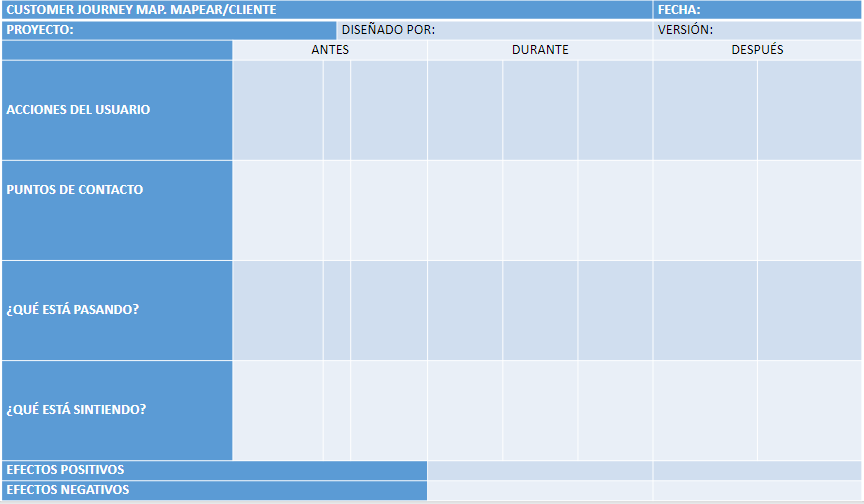Viewport: 864px width, 504px height.
Task: Click the VERSIÓN field
Action: pos(757,30)
